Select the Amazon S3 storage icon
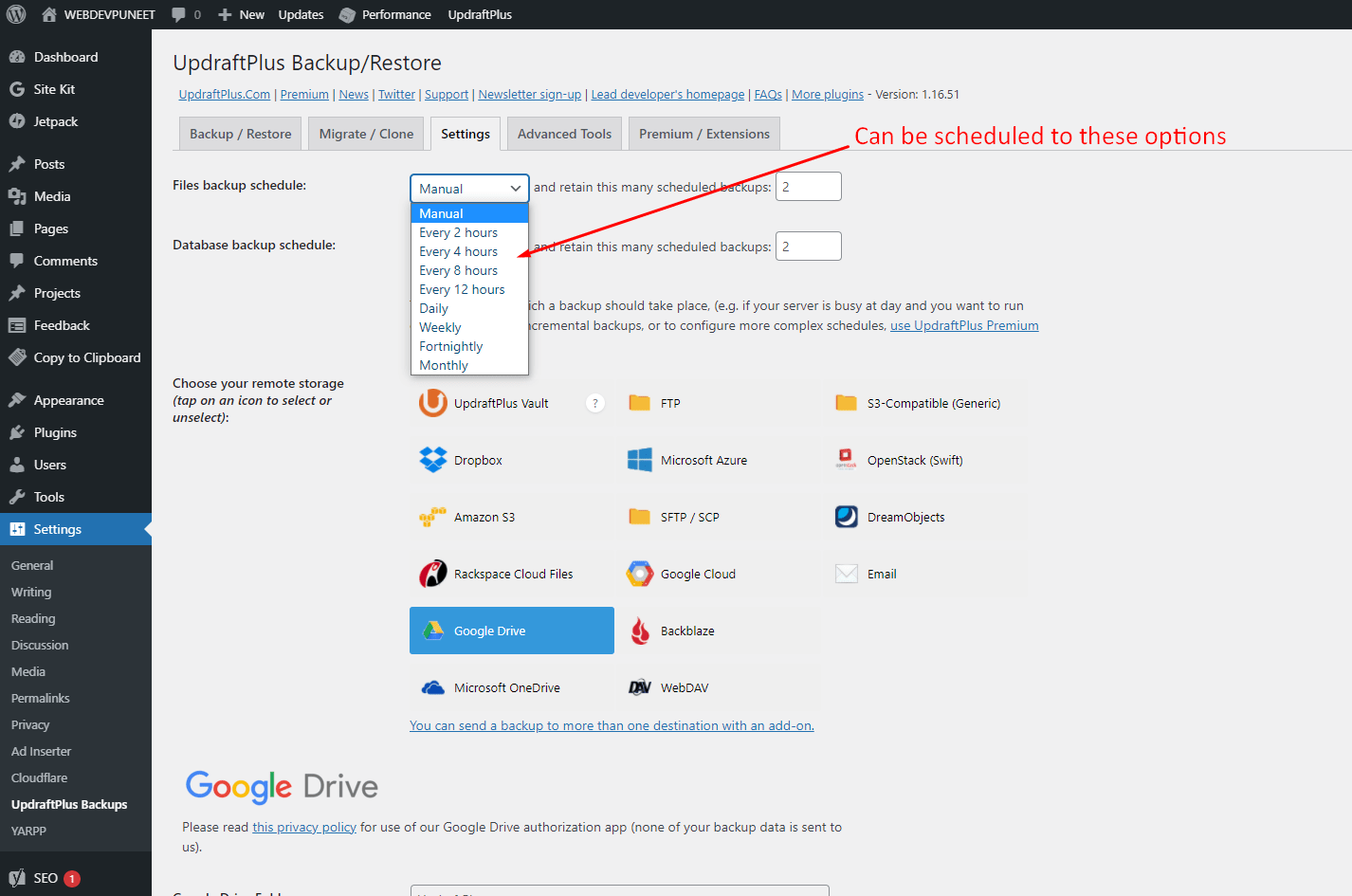This screenshot has width=1352, height=896. point(433,517)
